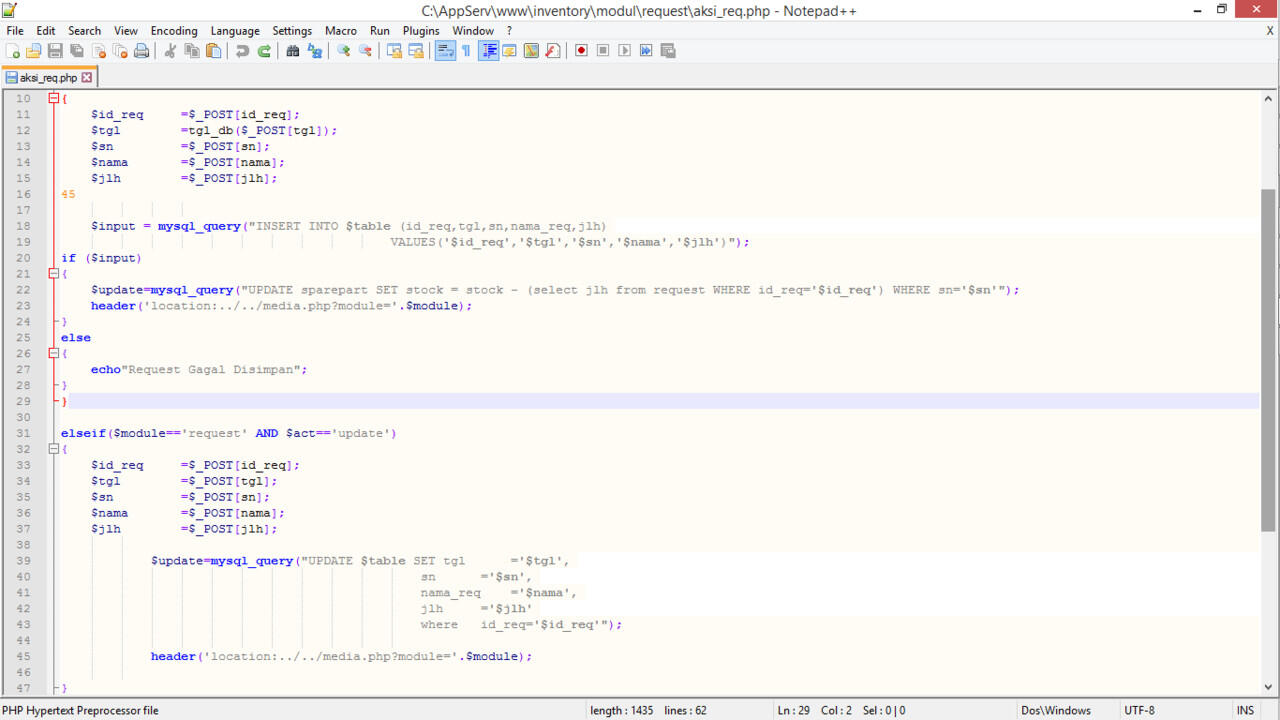1280x720 pixels.
Task: Click the New file toolbar icon
Action: coord(13,51)
